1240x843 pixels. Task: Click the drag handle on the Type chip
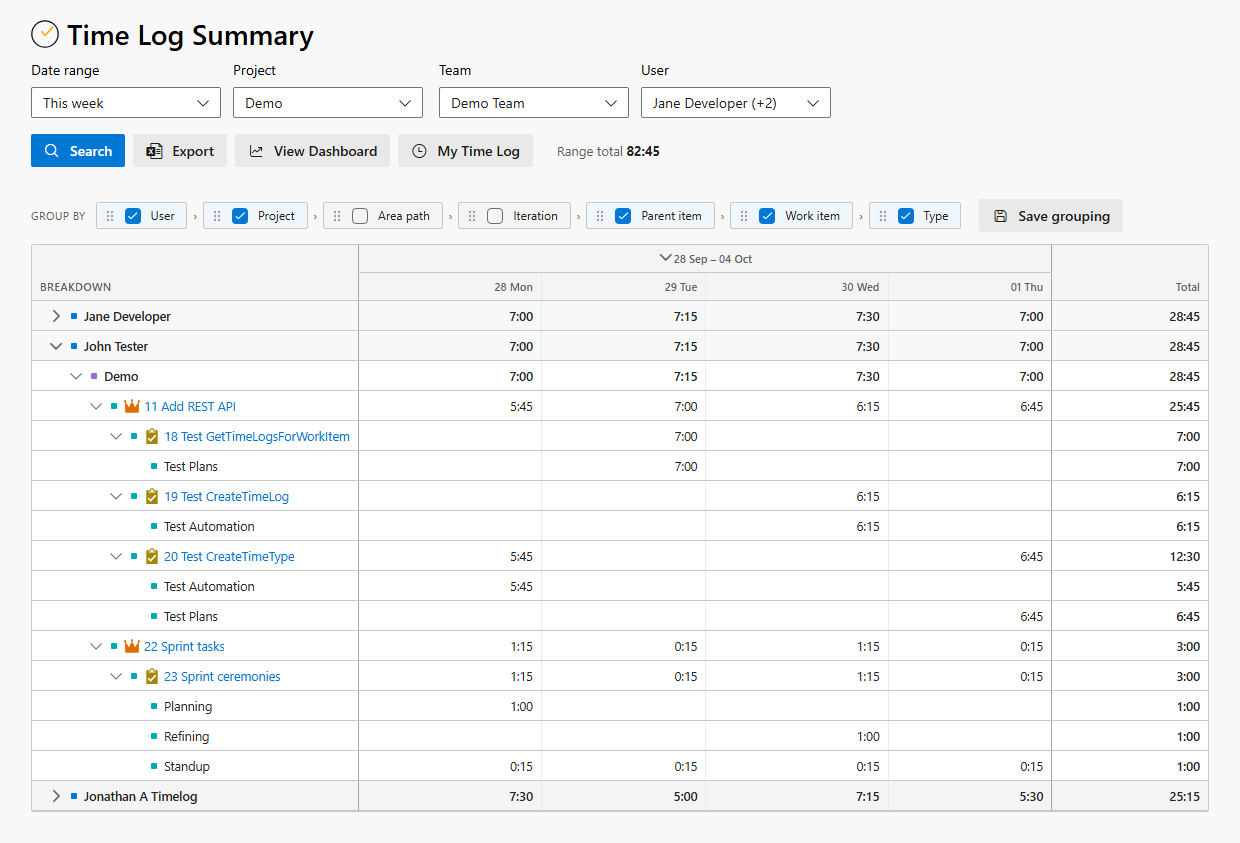883,216
